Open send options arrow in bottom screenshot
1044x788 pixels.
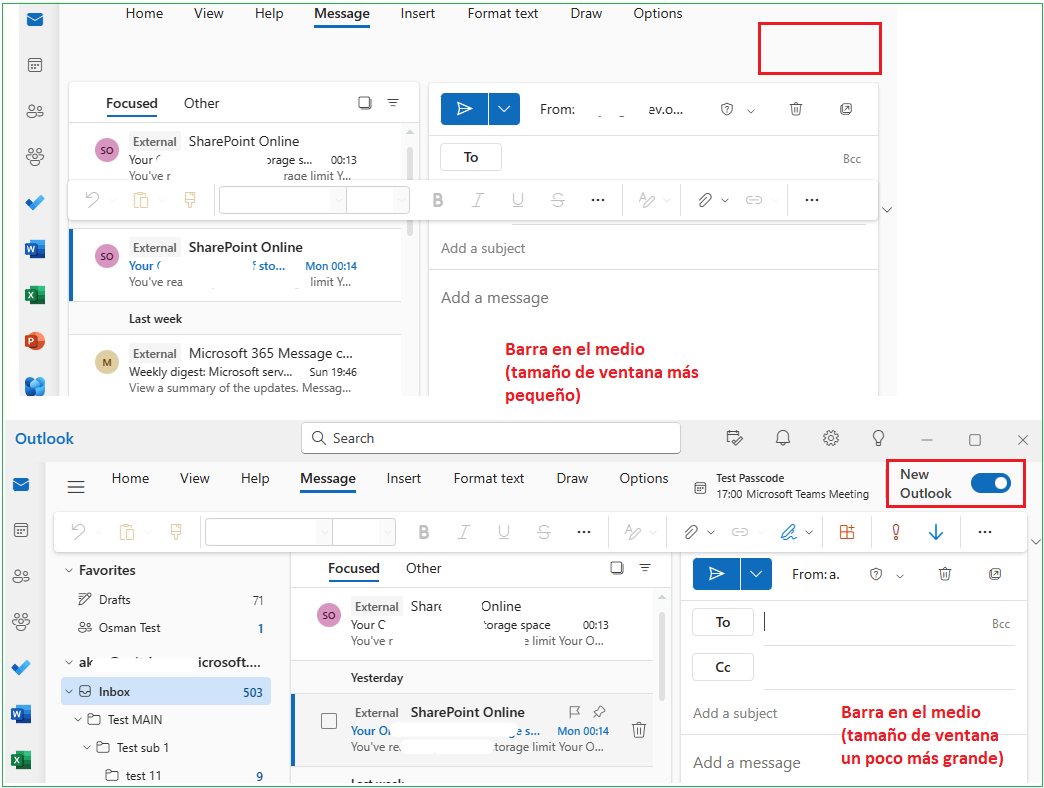(x=756, y=574)
